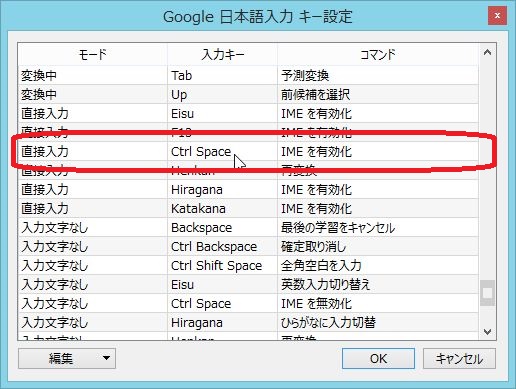Select Hiragana key in 直接入力 row
516x389 pixels.
point(222,190)
